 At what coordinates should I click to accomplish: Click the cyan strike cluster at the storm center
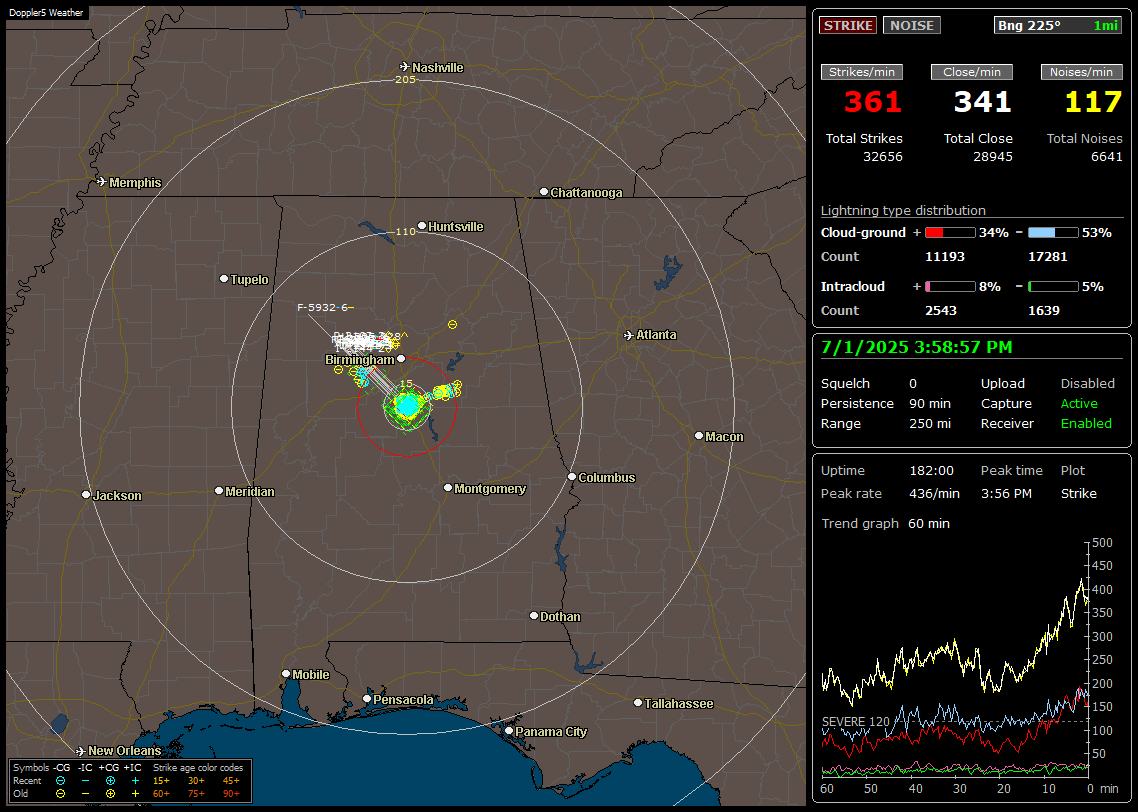tap(408, 406)
